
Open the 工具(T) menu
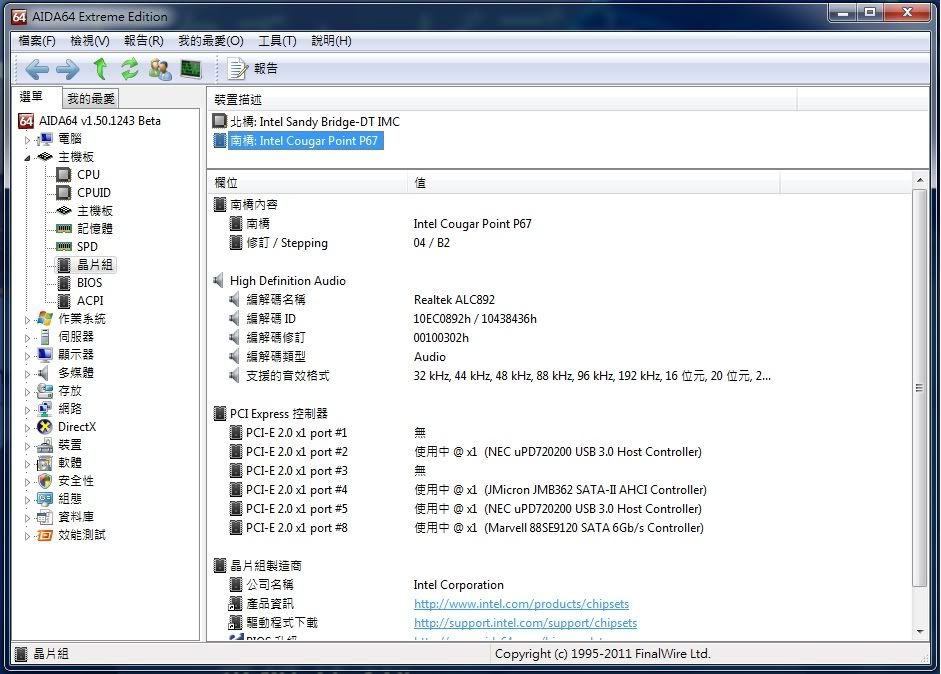[x=277, y=41]
